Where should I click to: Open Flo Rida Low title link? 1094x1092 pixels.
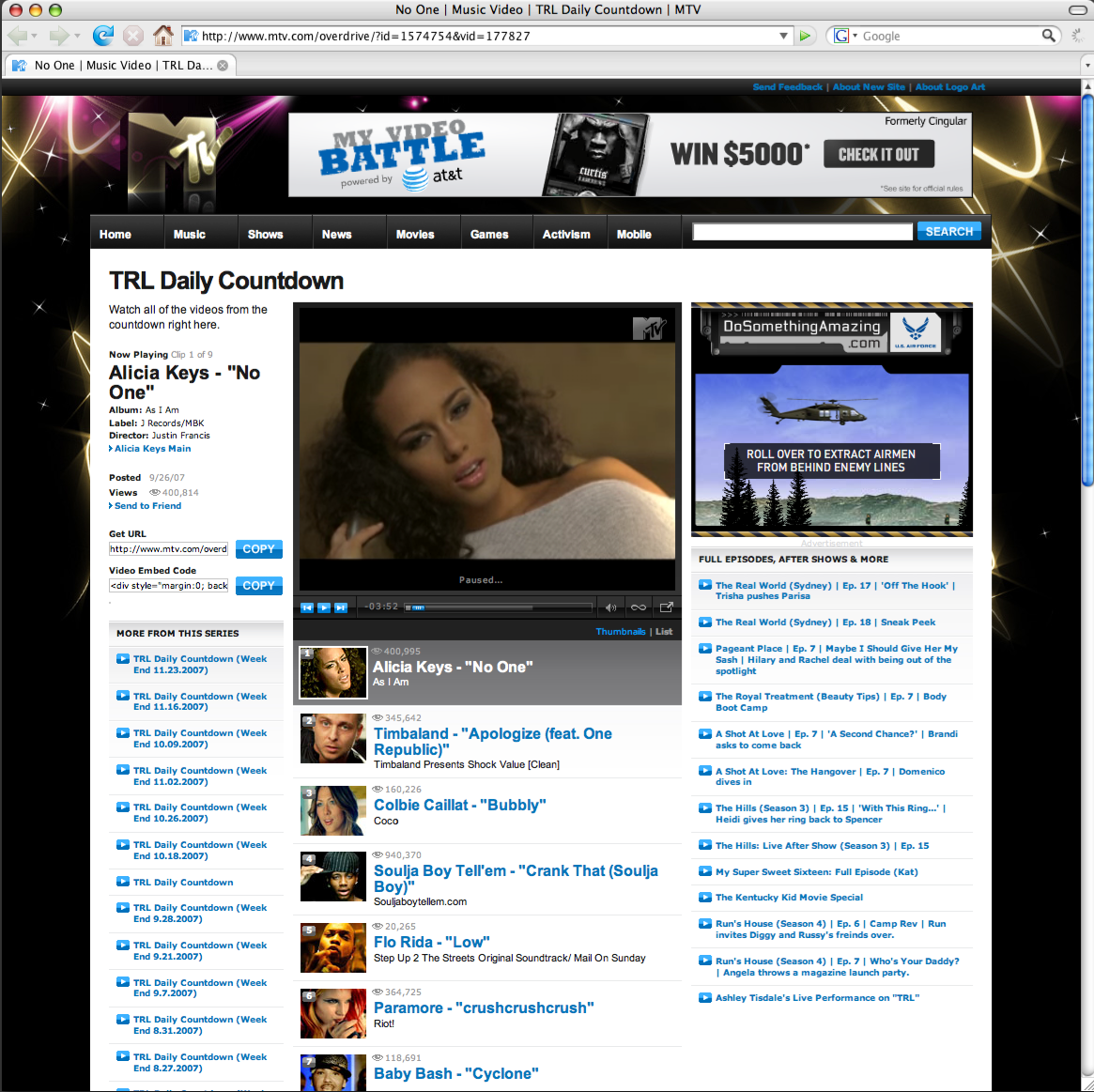click(432, 942)
